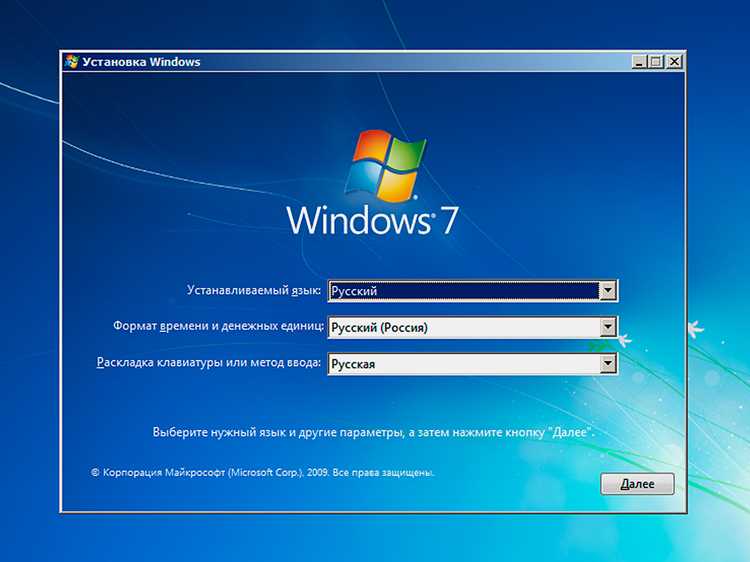Click the Раскладка клавиатуры или метод ввода label
Screen dimensions: 750x562
point(209,363)
